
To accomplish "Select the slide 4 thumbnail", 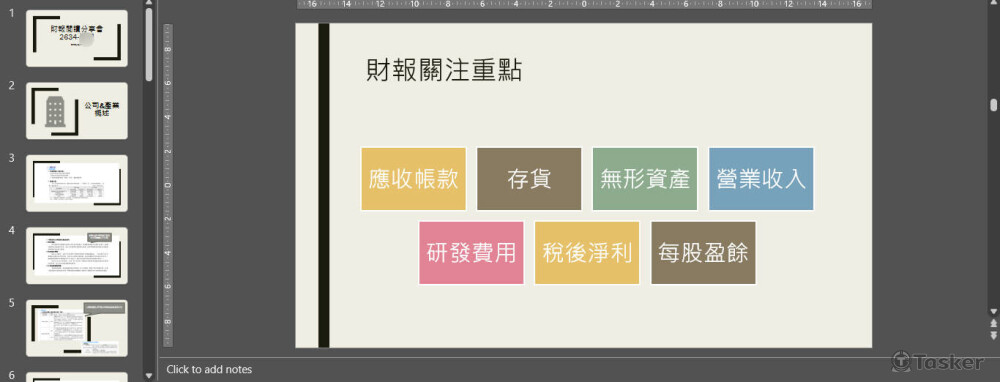I will pos(77,256).
